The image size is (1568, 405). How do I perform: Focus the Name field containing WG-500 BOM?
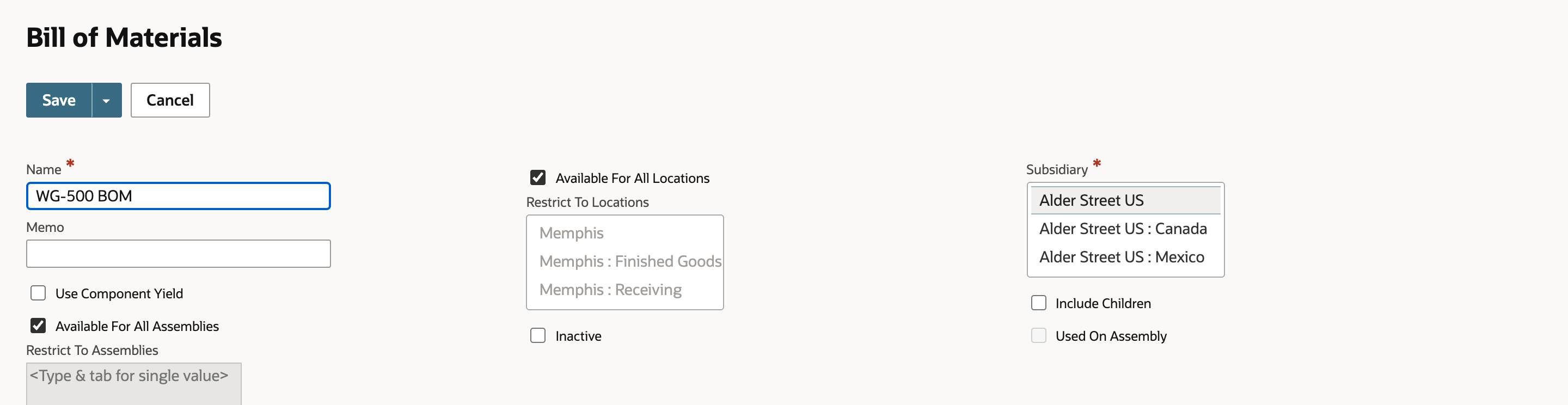coord(179,196)
